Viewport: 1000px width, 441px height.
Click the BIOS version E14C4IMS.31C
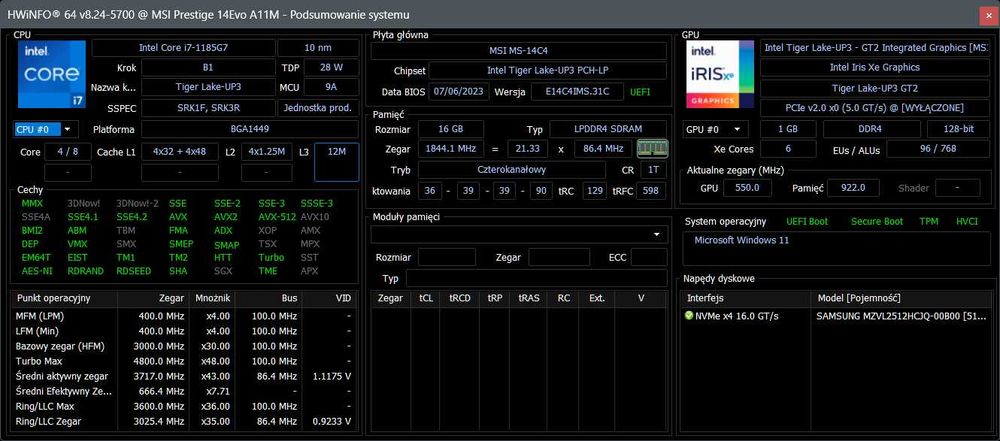coord(577,92)
